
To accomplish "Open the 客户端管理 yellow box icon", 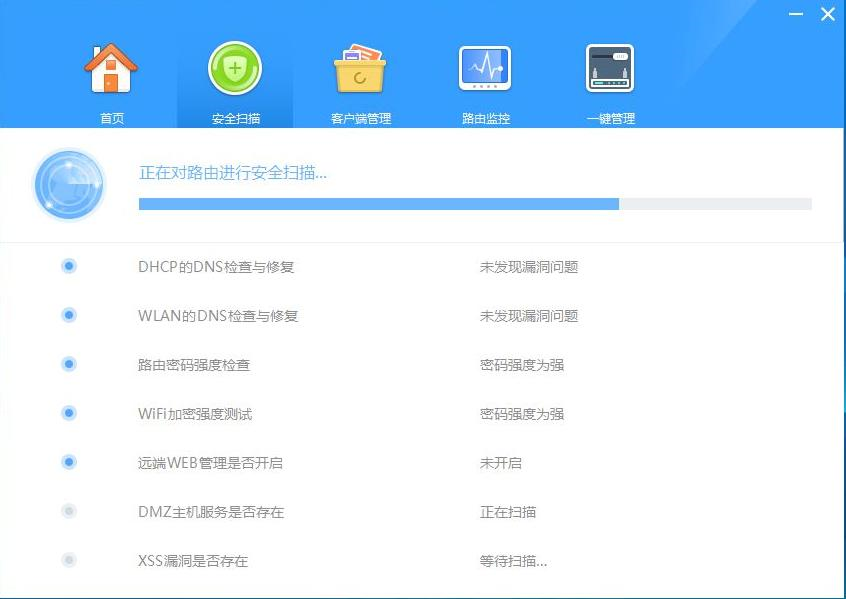I will point(360,69).
